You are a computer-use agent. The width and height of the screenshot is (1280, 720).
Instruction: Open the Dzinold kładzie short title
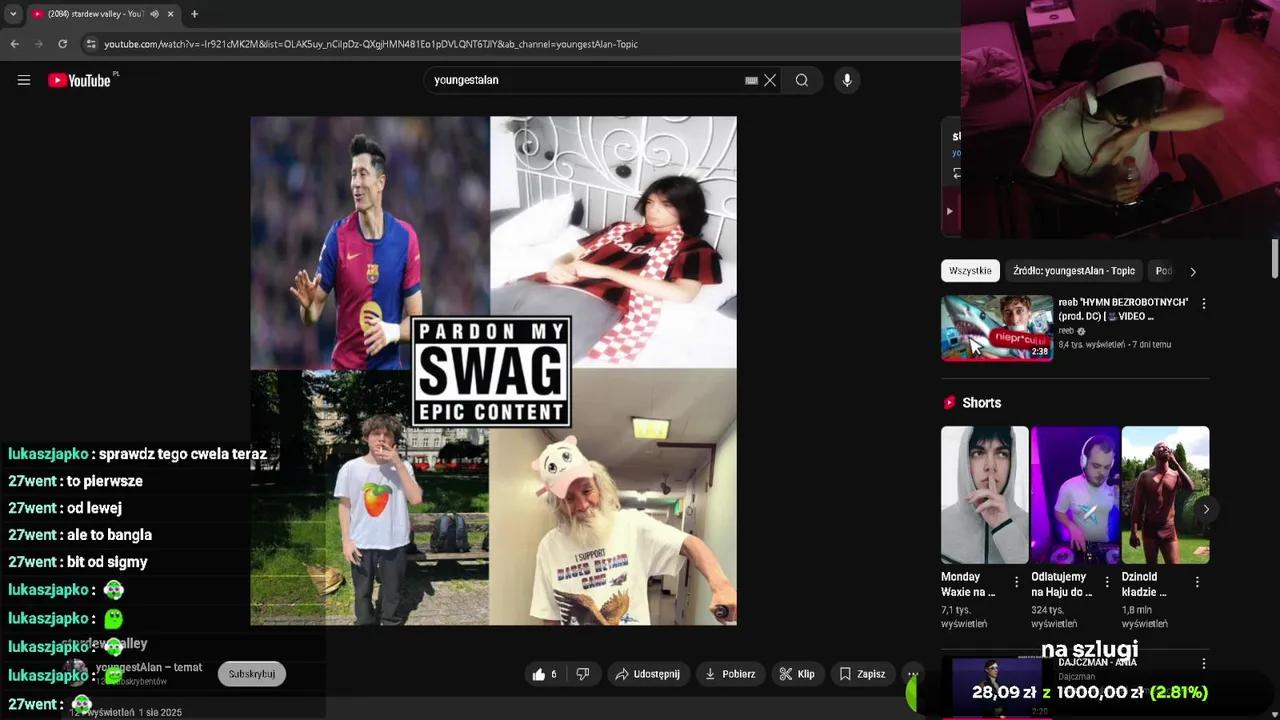(1146, 585)
